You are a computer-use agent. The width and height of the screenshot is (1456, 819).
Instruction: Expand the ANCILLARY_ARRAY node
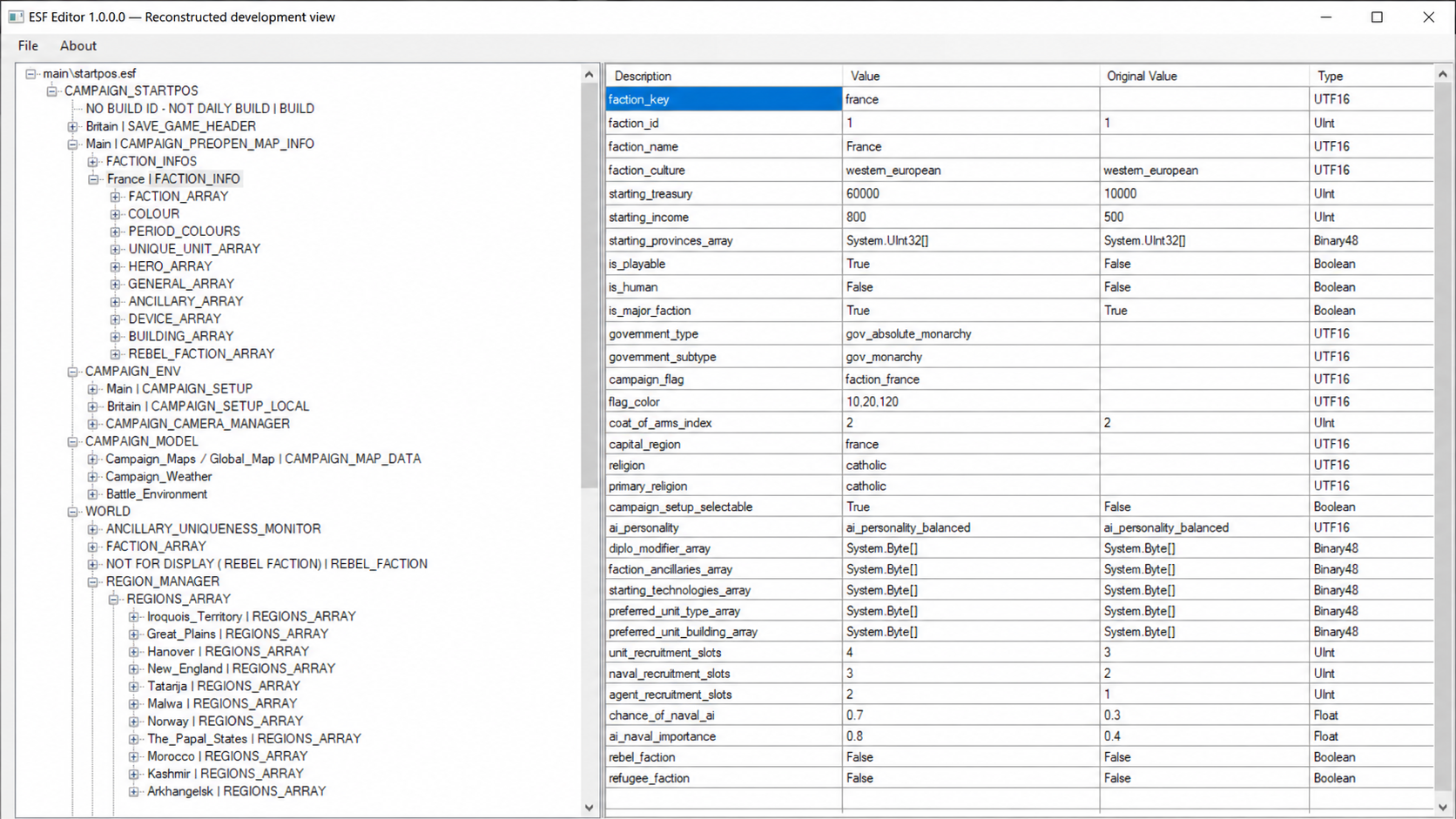click(115, 301)
